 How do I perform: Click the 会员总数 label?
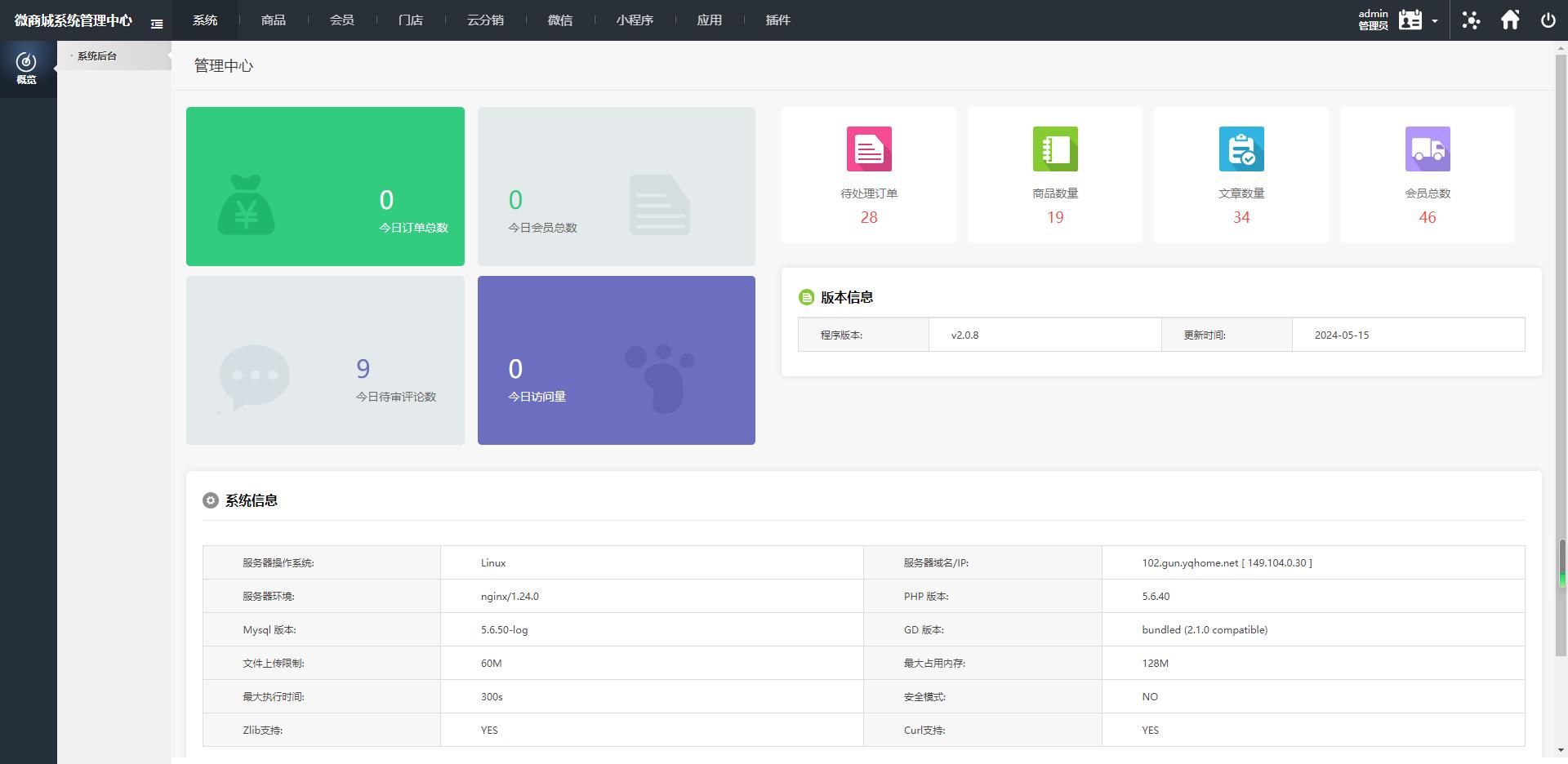click(1428, 193)
